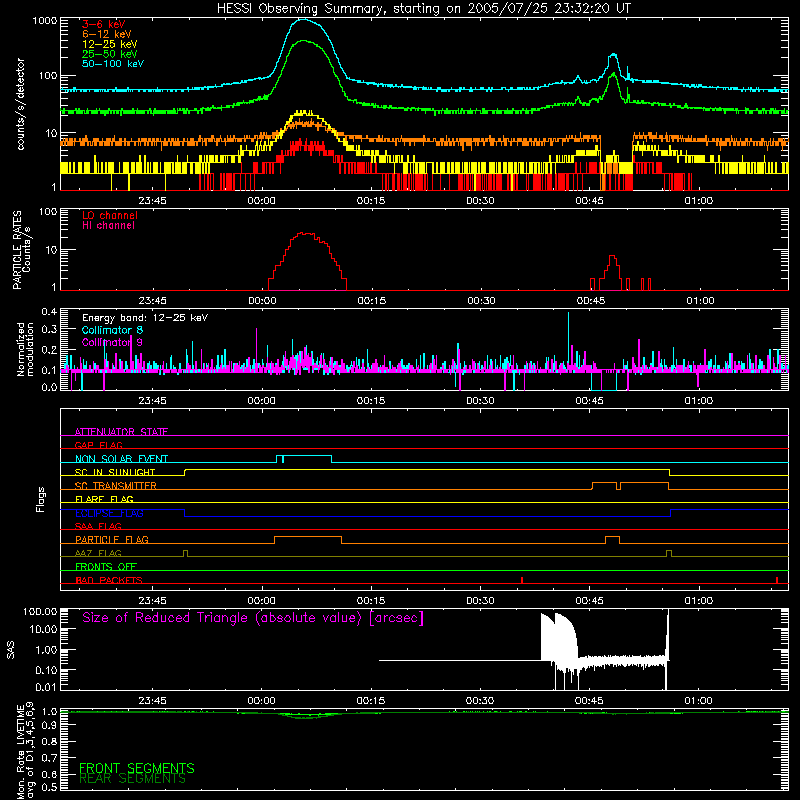Click the HESSI Observing Summary title
Image resolution: width=800 pixels, height=800 pixels.
[424, 9]
